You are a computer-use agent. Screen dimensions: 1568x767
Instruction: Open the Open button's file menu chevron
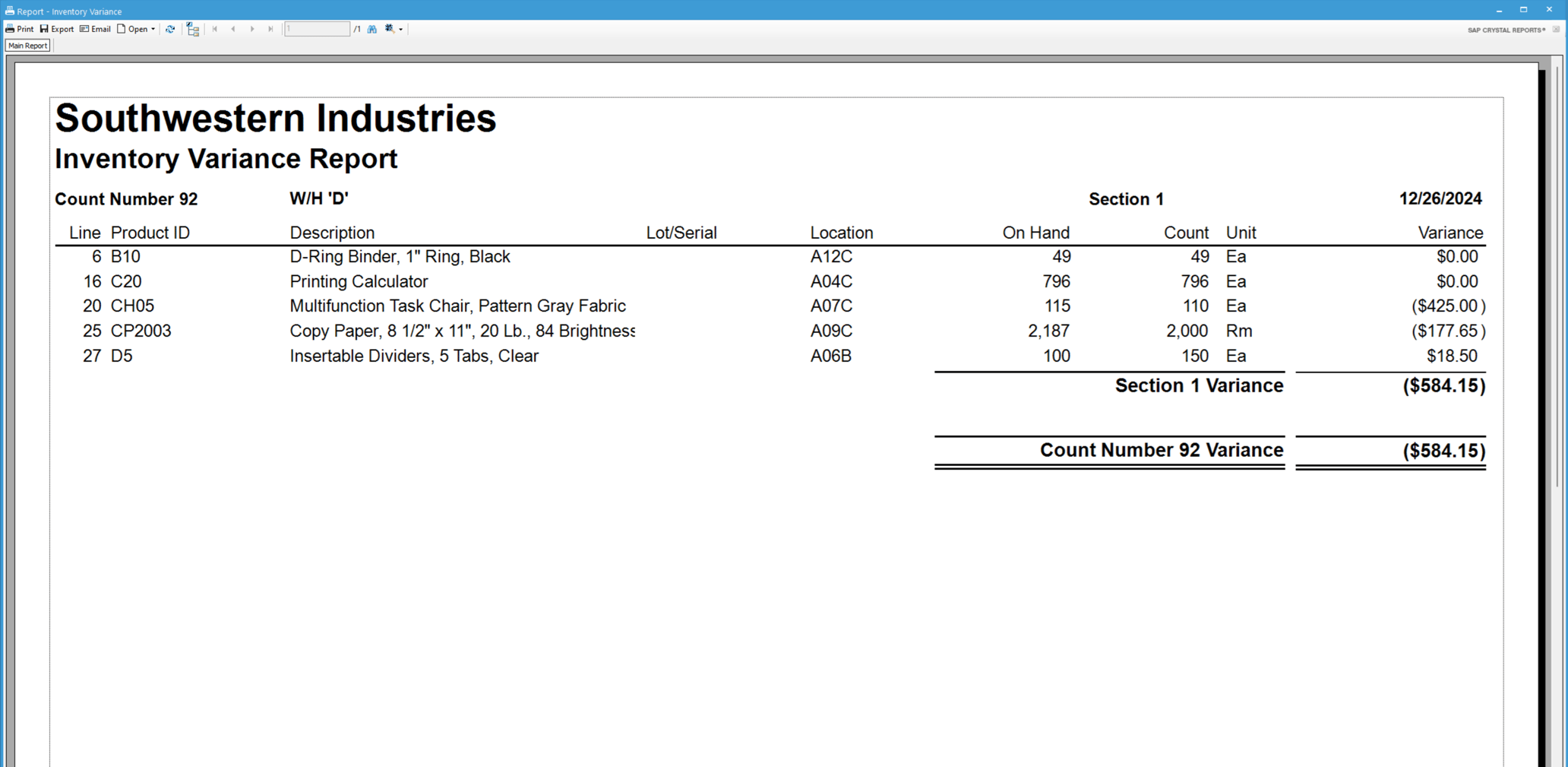(152, 29)
